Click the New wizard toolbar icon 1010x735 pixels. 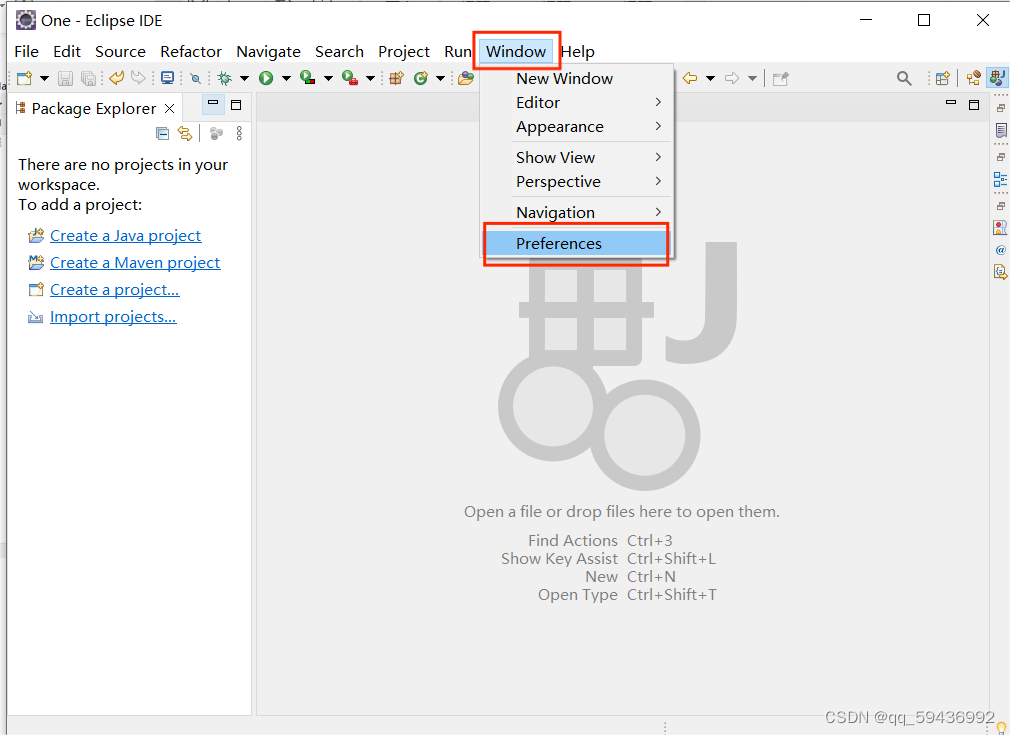(x=24, y=79)
